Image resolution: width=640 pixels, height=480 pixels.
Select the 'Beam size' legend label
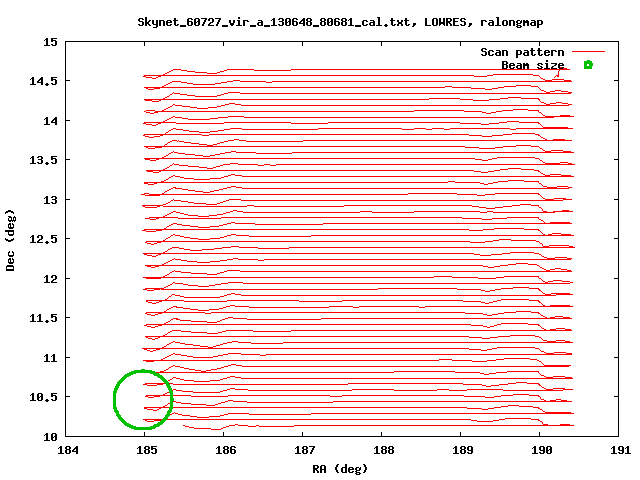[x=532, y=65]
